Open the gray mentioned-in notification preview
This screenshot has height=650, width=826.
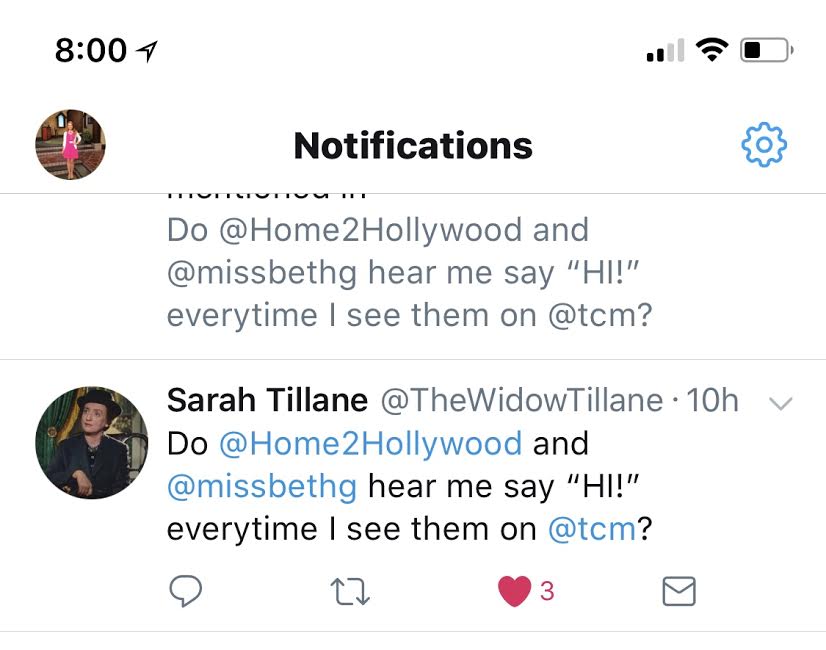coord(410,272)
